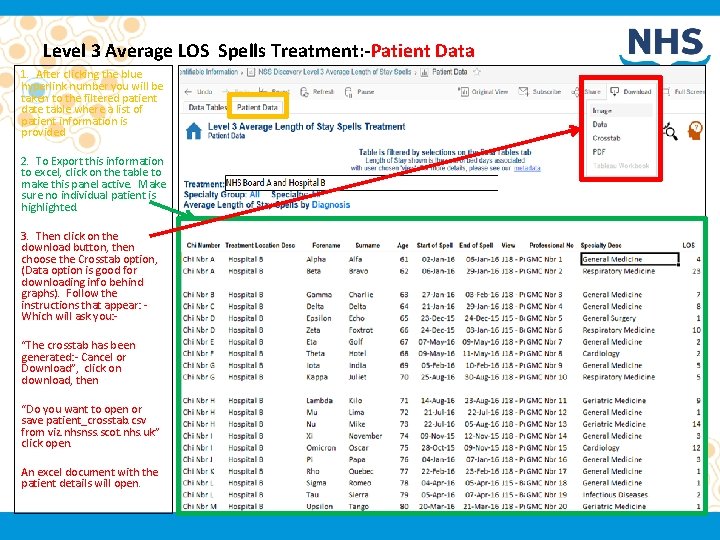Click the Forename column header
720x540 pixels.
(326, 246)
